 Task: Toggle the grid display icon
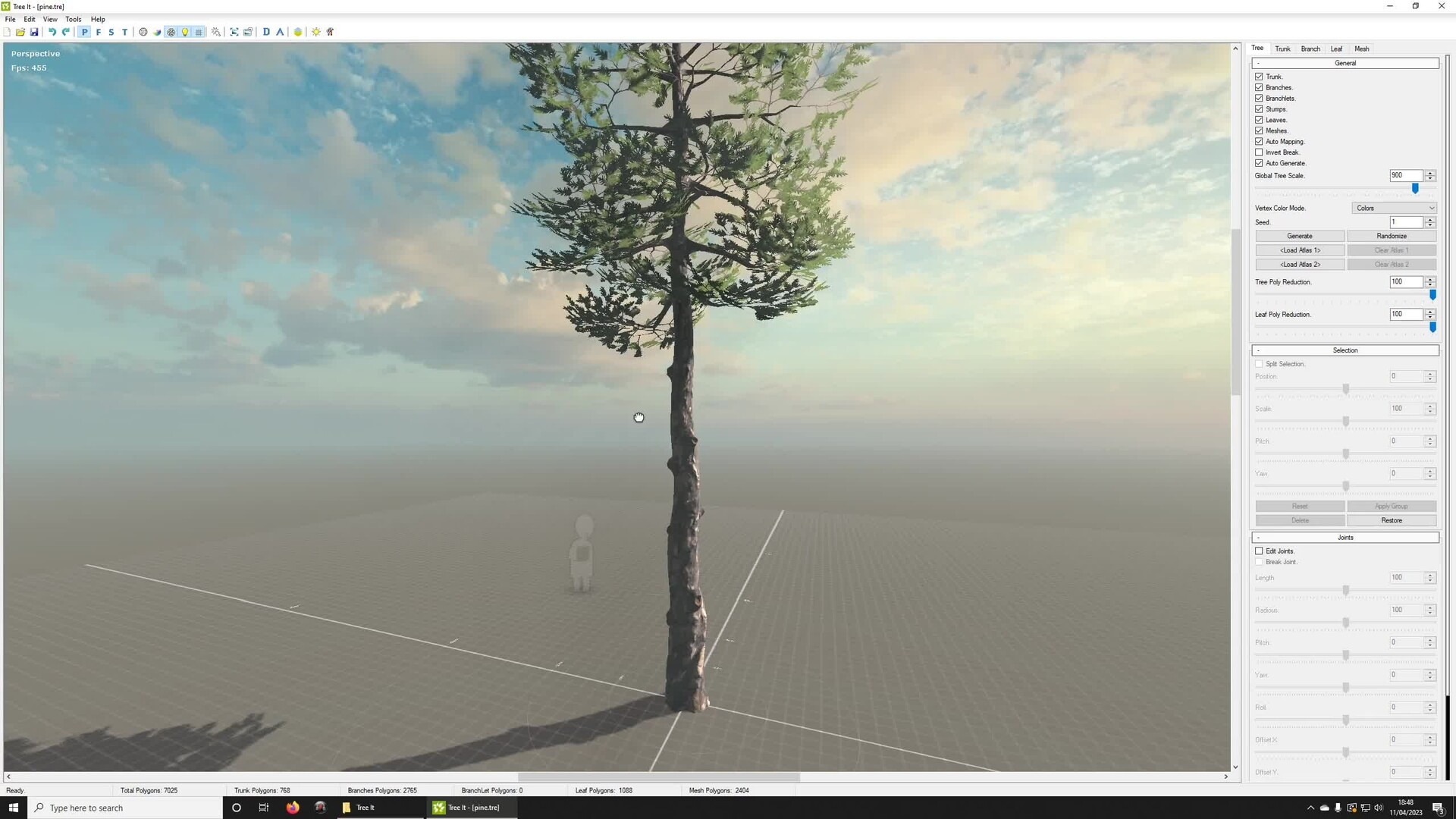point(199,32)
